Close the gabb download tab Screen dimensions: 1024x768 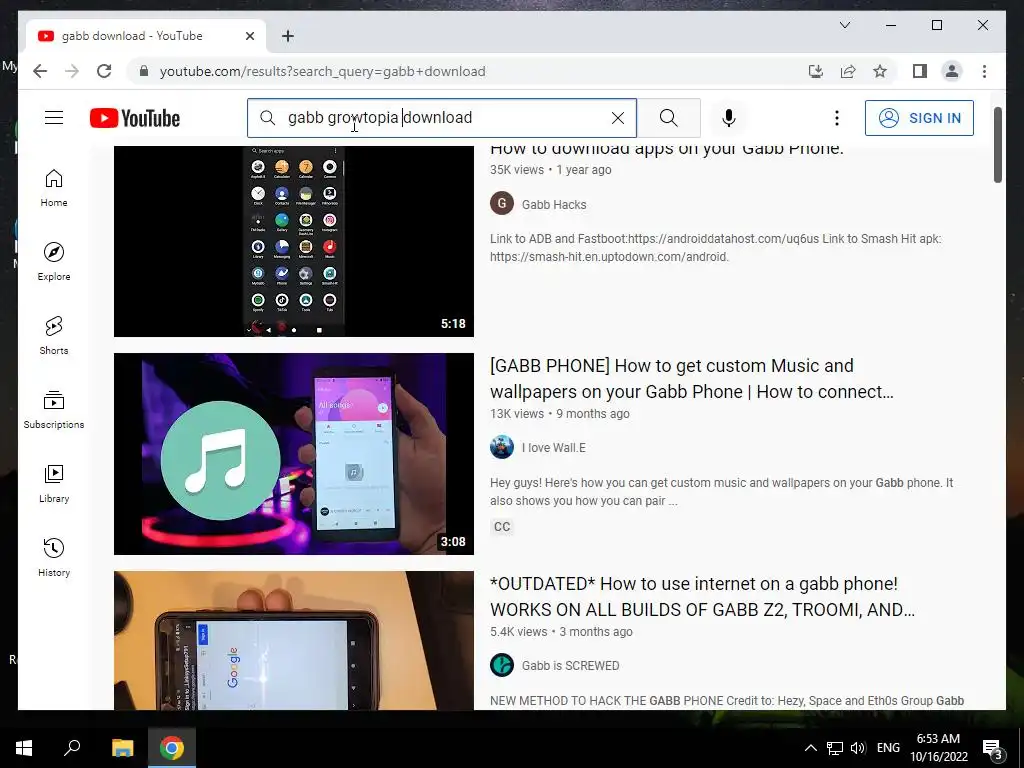coord(249,36)
